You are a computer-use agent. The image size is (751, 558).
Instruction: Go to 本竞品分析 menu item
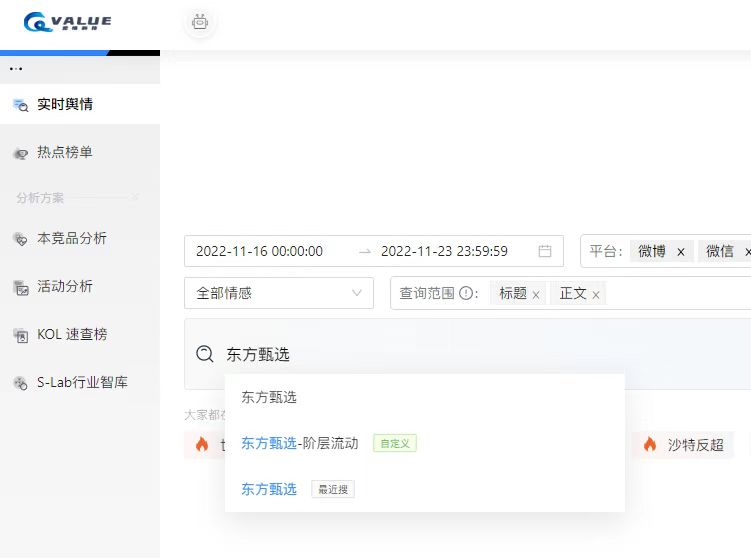(x=72, y=238)
